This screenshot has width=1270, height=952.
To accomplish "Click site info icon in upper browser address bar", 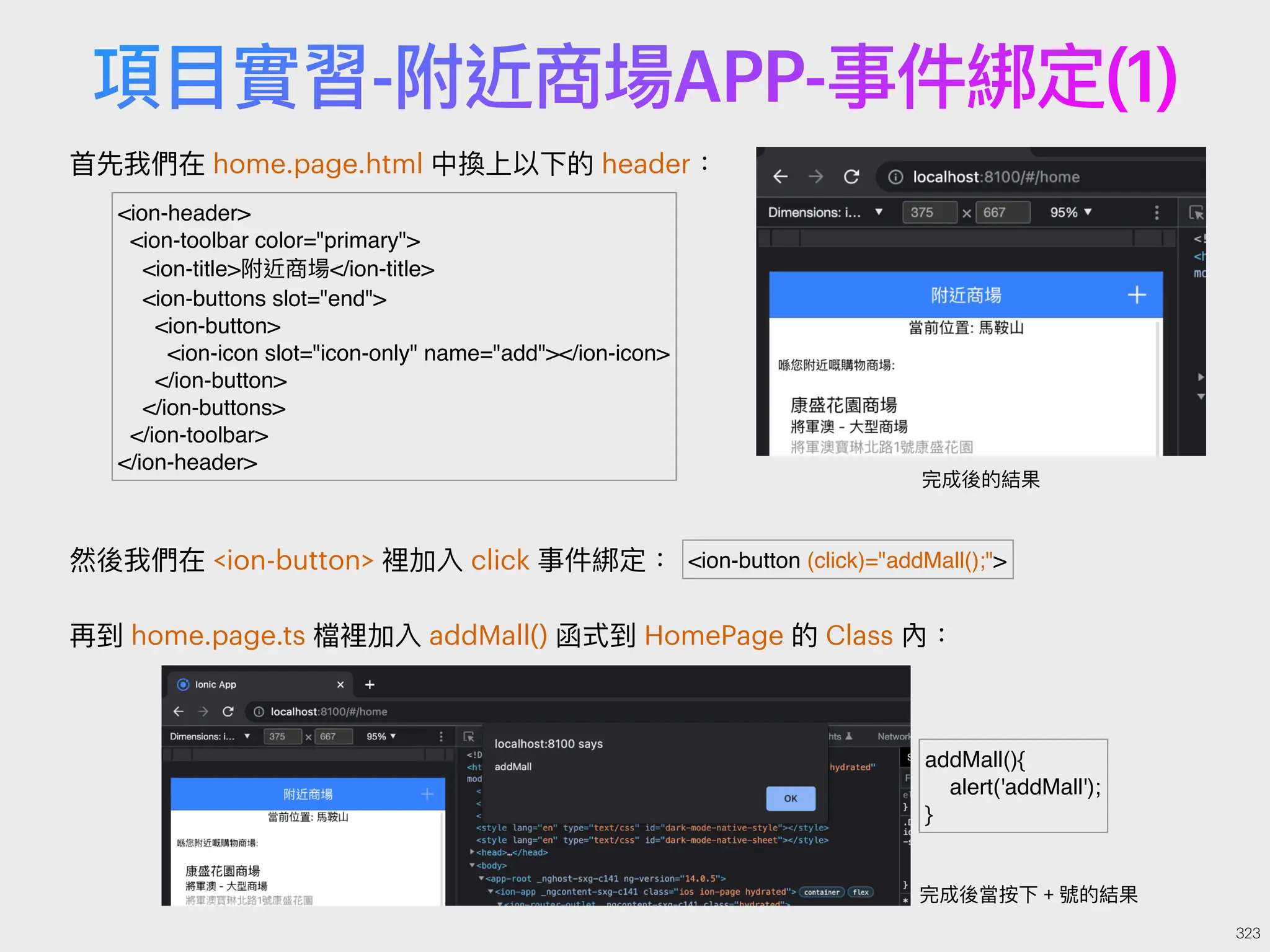I will (x=895, y=177).
